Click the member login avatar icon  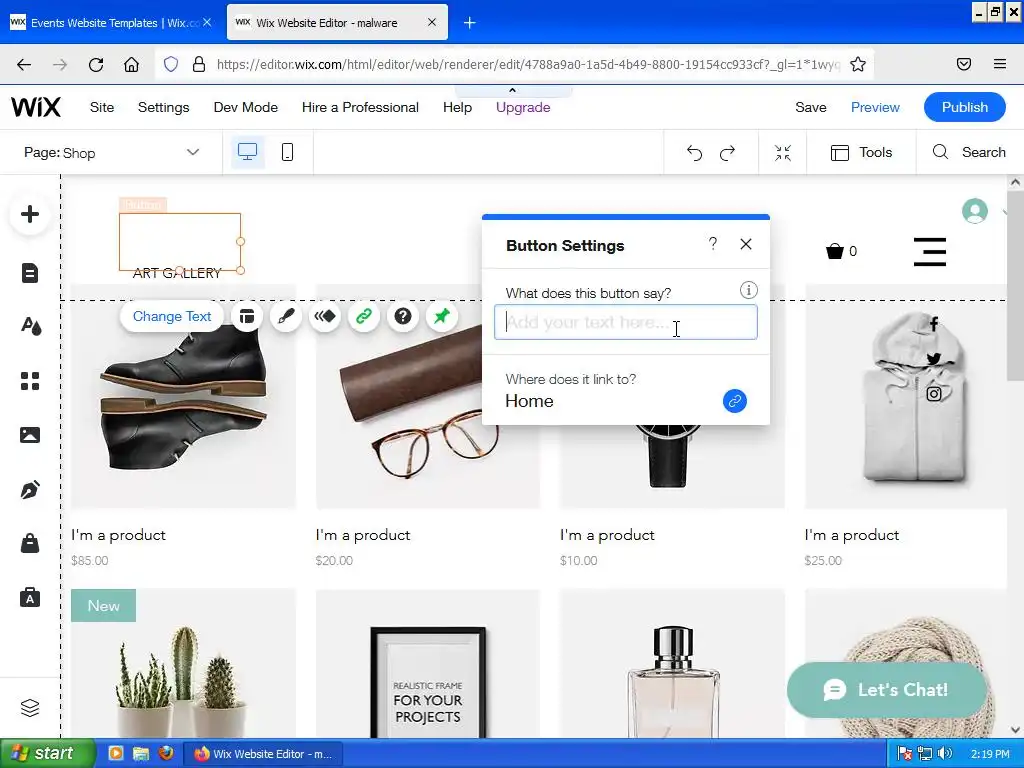click(x=974, y=211)
